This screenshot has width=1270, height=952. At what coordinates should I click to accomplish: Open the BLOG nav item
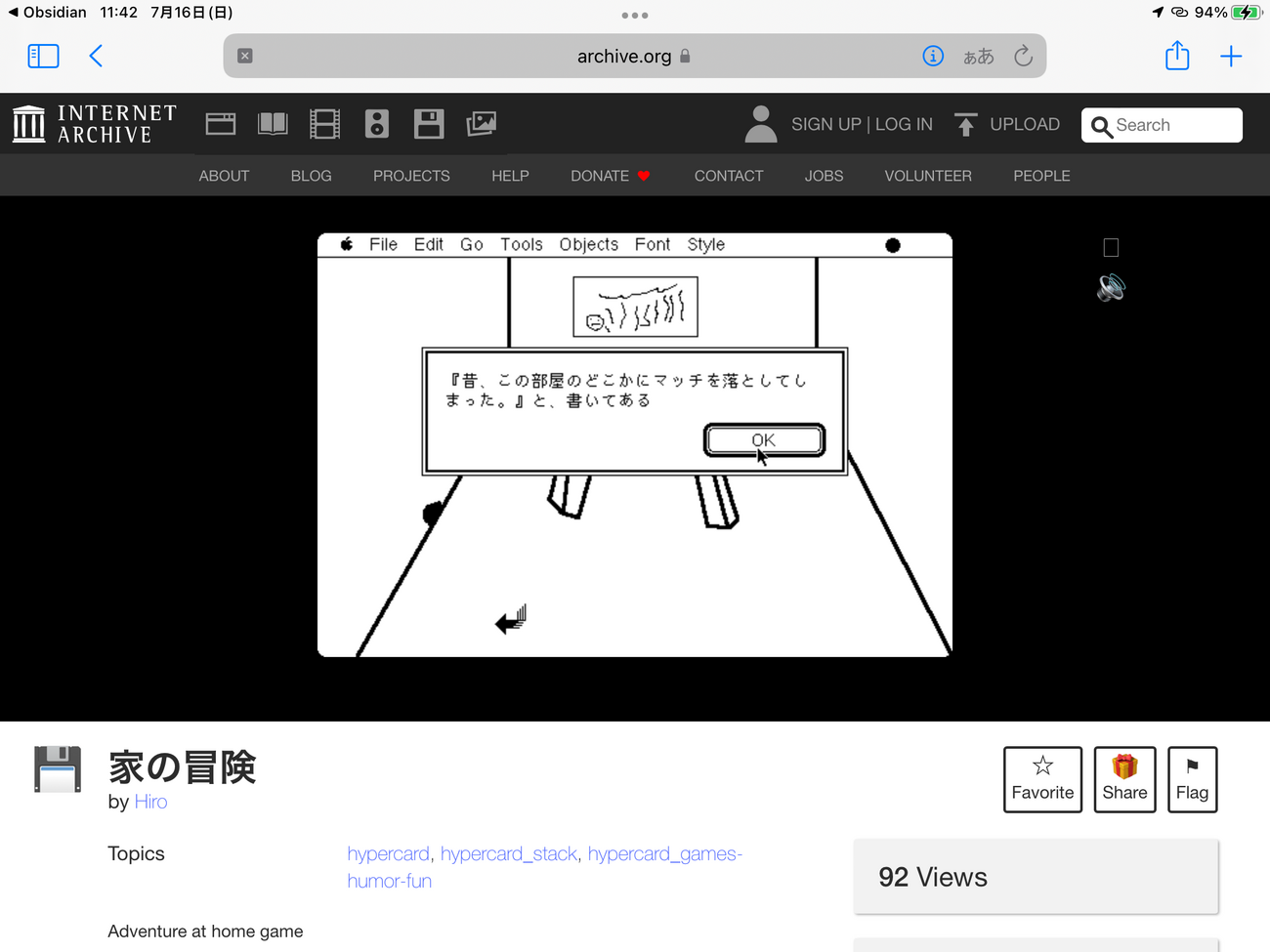311,176
